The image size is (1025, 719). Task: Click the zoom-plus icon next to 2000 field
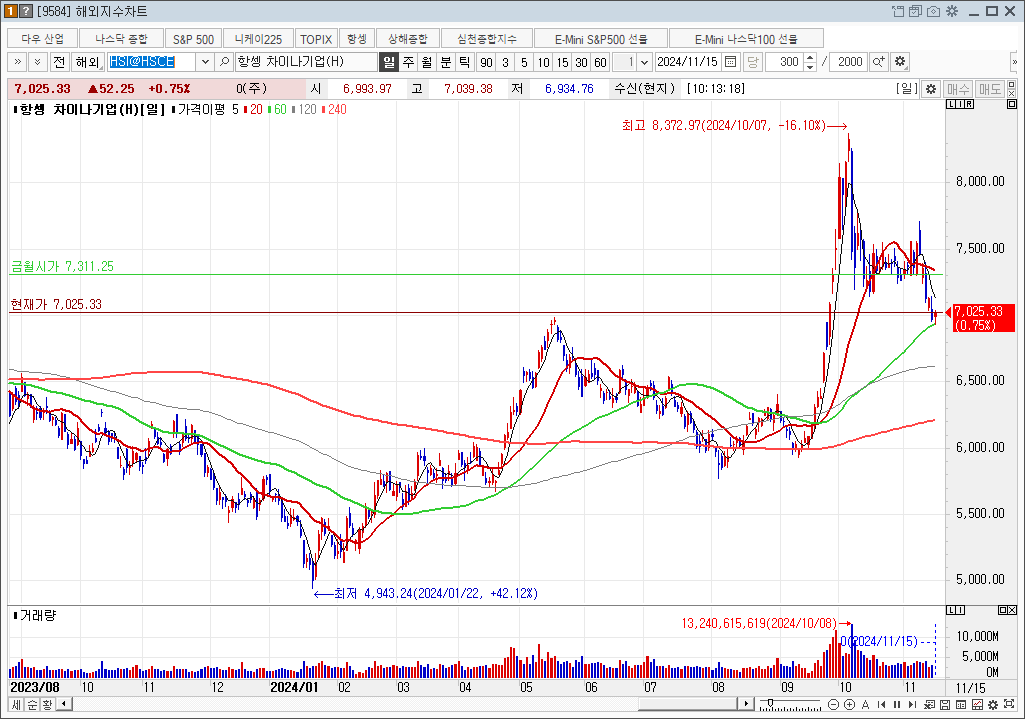878,62
